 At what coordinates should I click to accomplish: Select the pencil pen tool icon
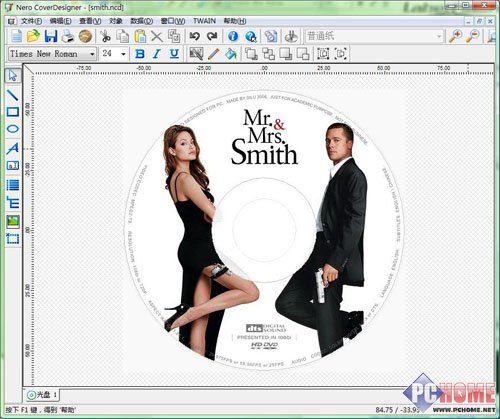click(213, 53)
